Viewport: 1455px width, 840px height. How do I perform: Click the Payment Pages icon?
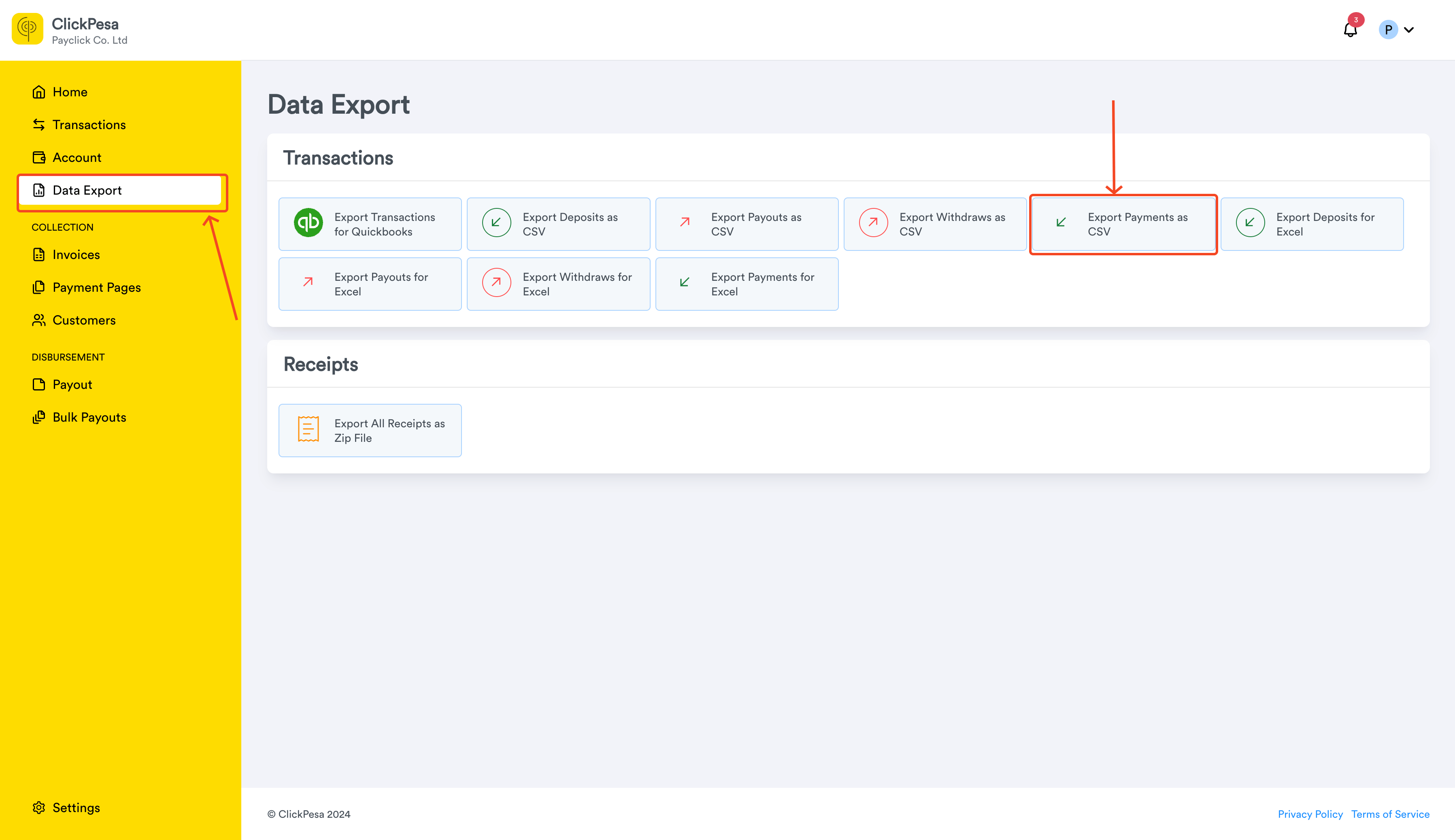tap(39, 287)
